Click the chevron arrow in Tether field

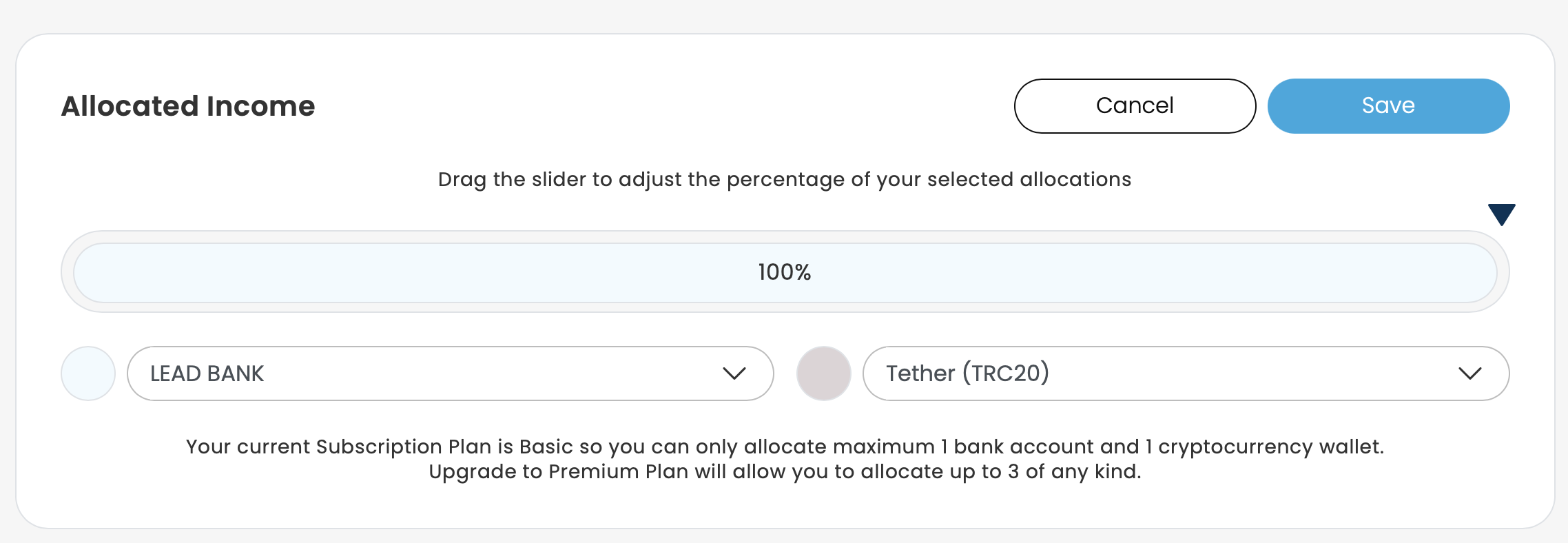pos(1469,373)
